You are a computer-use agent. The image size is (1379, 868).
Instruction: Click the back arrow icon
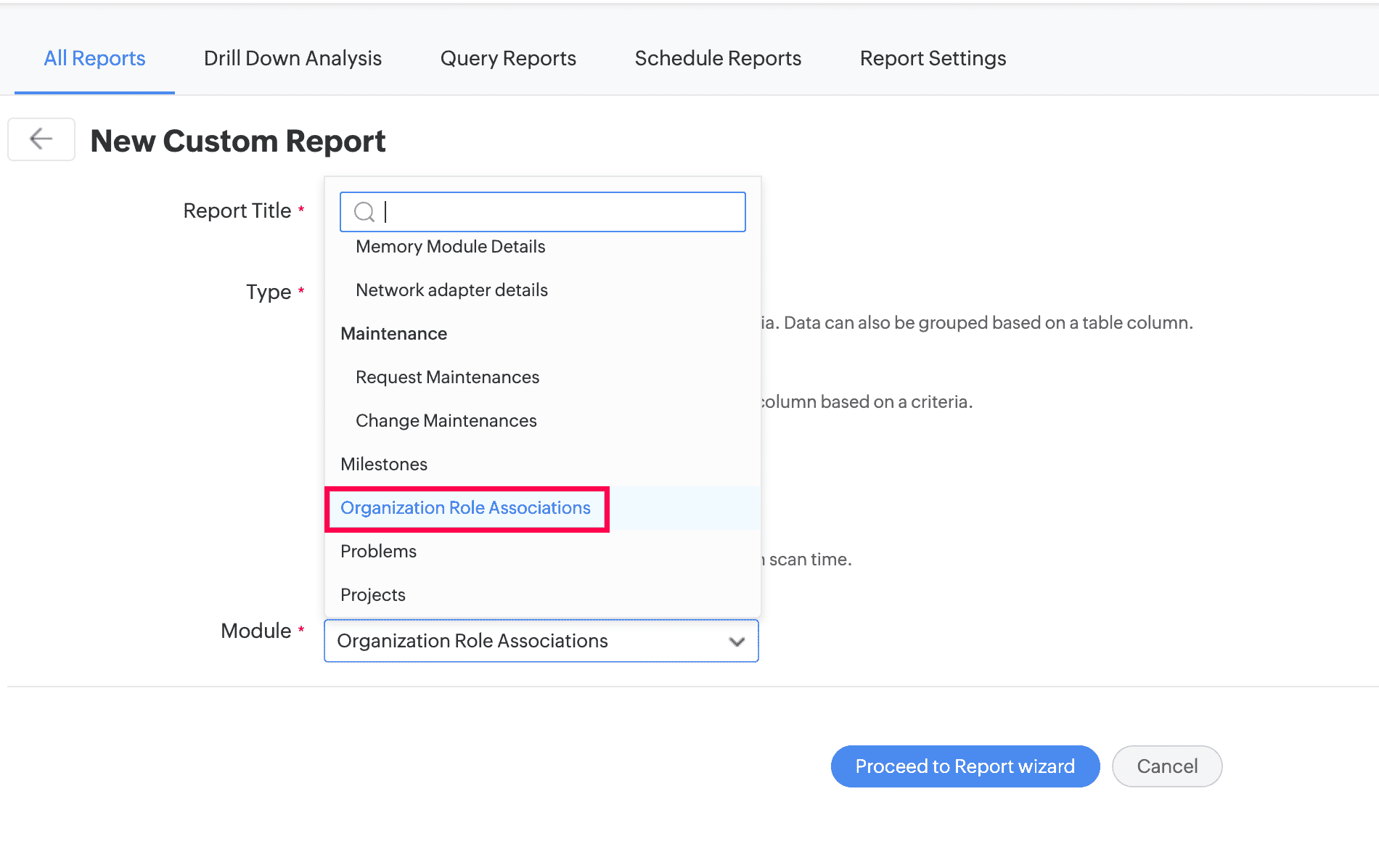click(41, 139)
